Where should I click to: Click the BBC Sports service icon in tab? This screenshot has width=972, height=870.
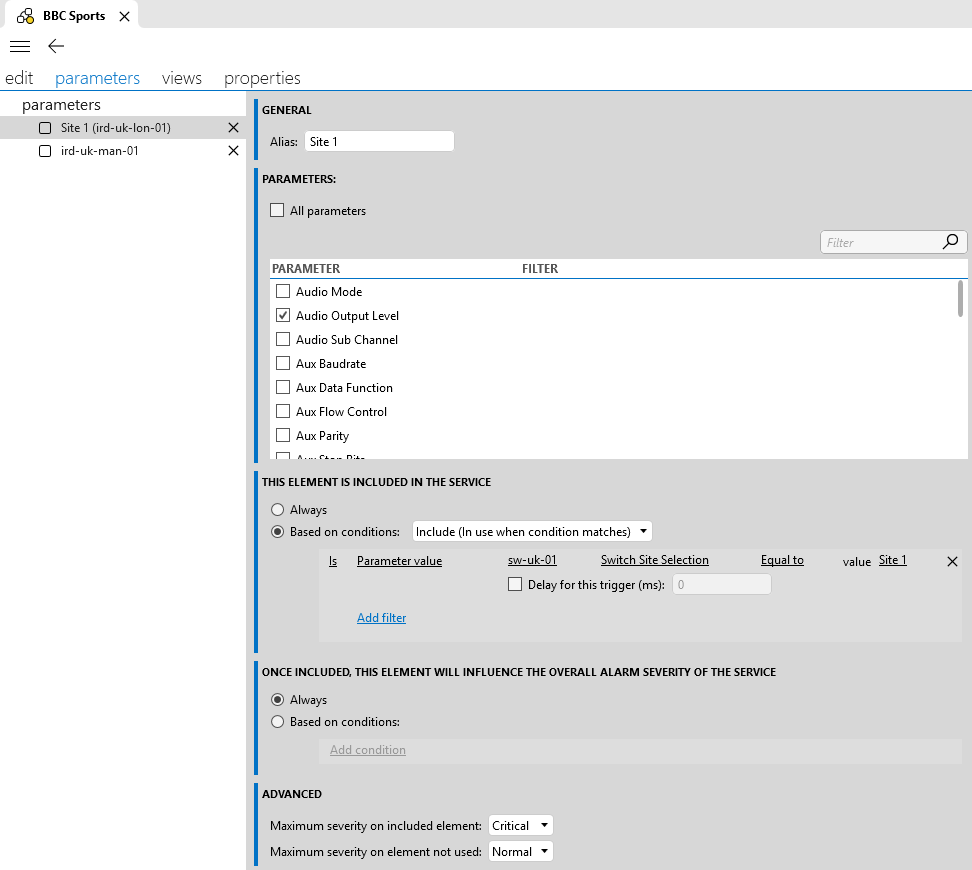(x=25, y=16)
